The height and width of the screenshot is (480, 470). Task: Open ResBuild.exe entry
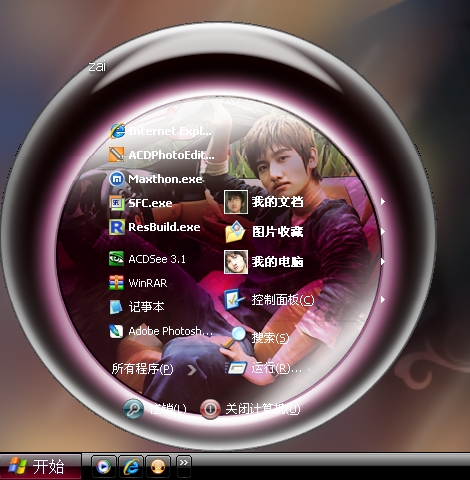click(x=155, y=227)
